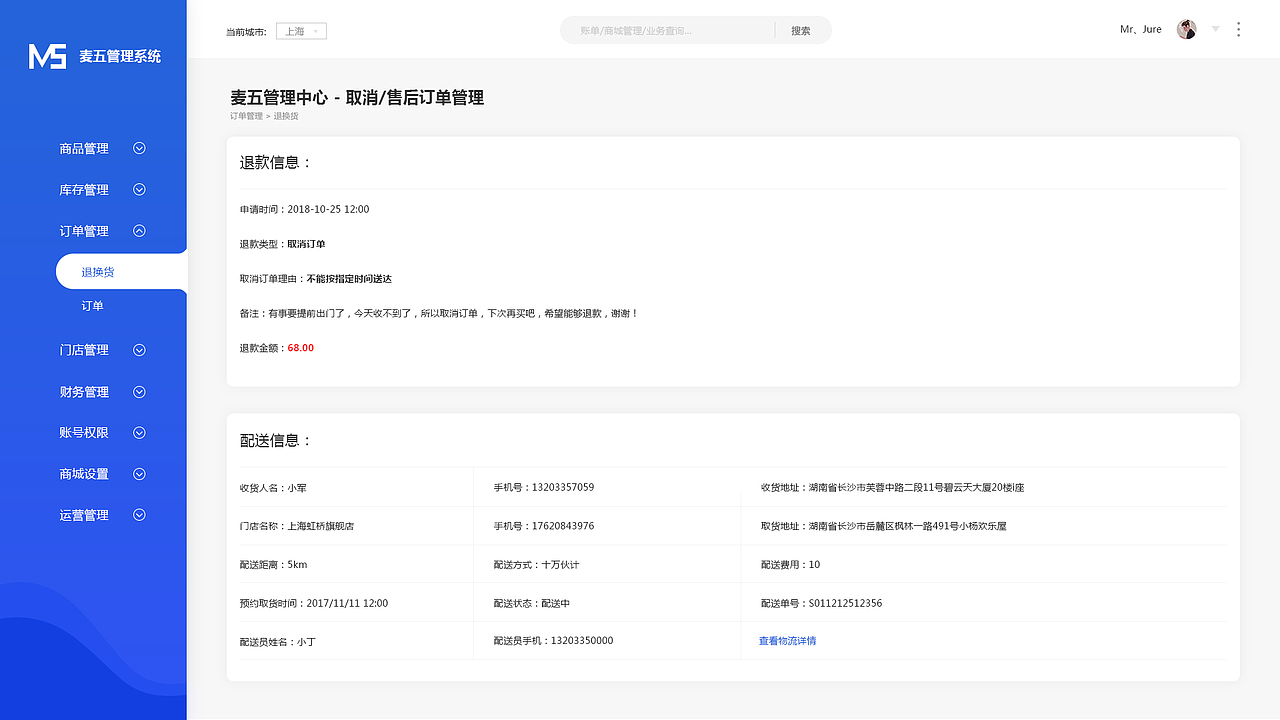Click the 配送信息 section heading
The height and width of the screenshot is (720, 1280).
point(276,440)
